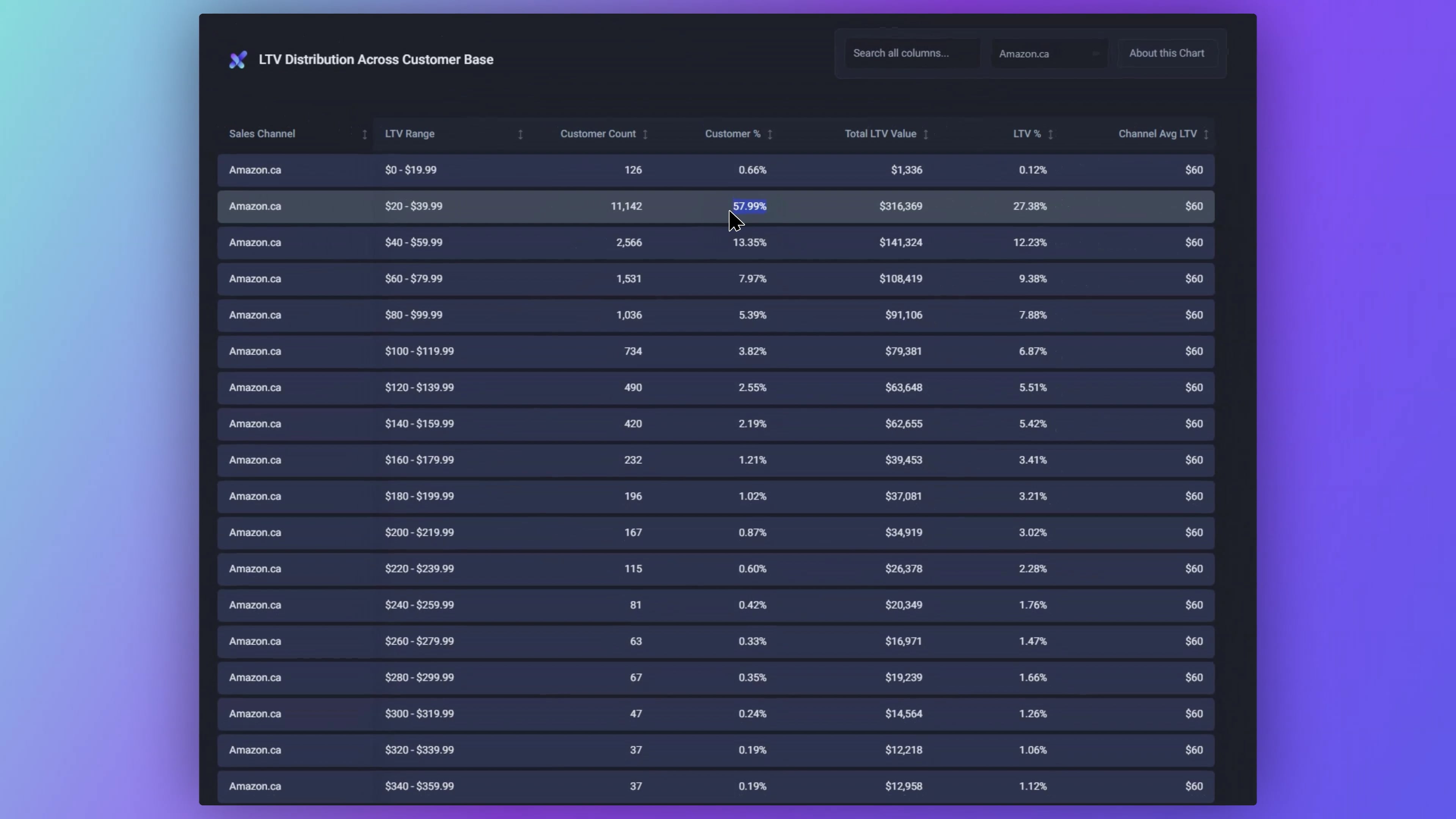Click the $0 - $19.99 range cell
The width and height of the screenshot is (1456, 819).
410,170
